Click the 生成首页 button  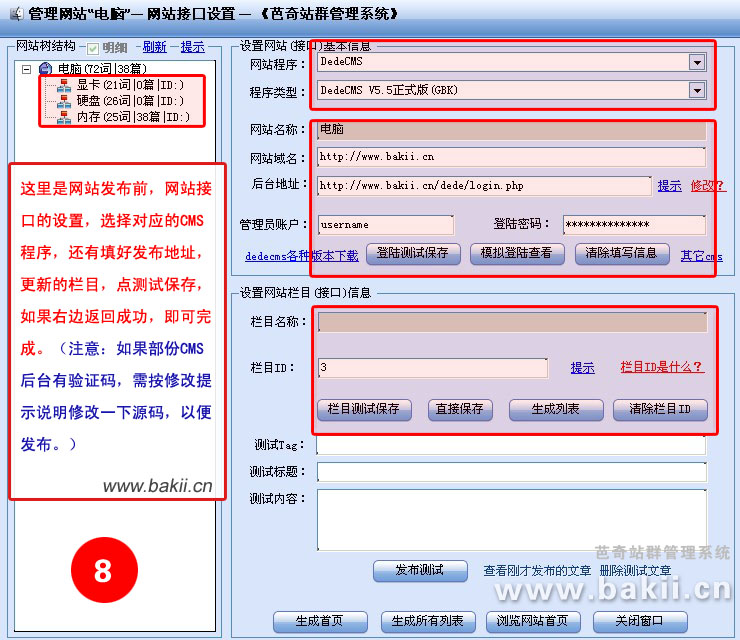pos(320,622)
